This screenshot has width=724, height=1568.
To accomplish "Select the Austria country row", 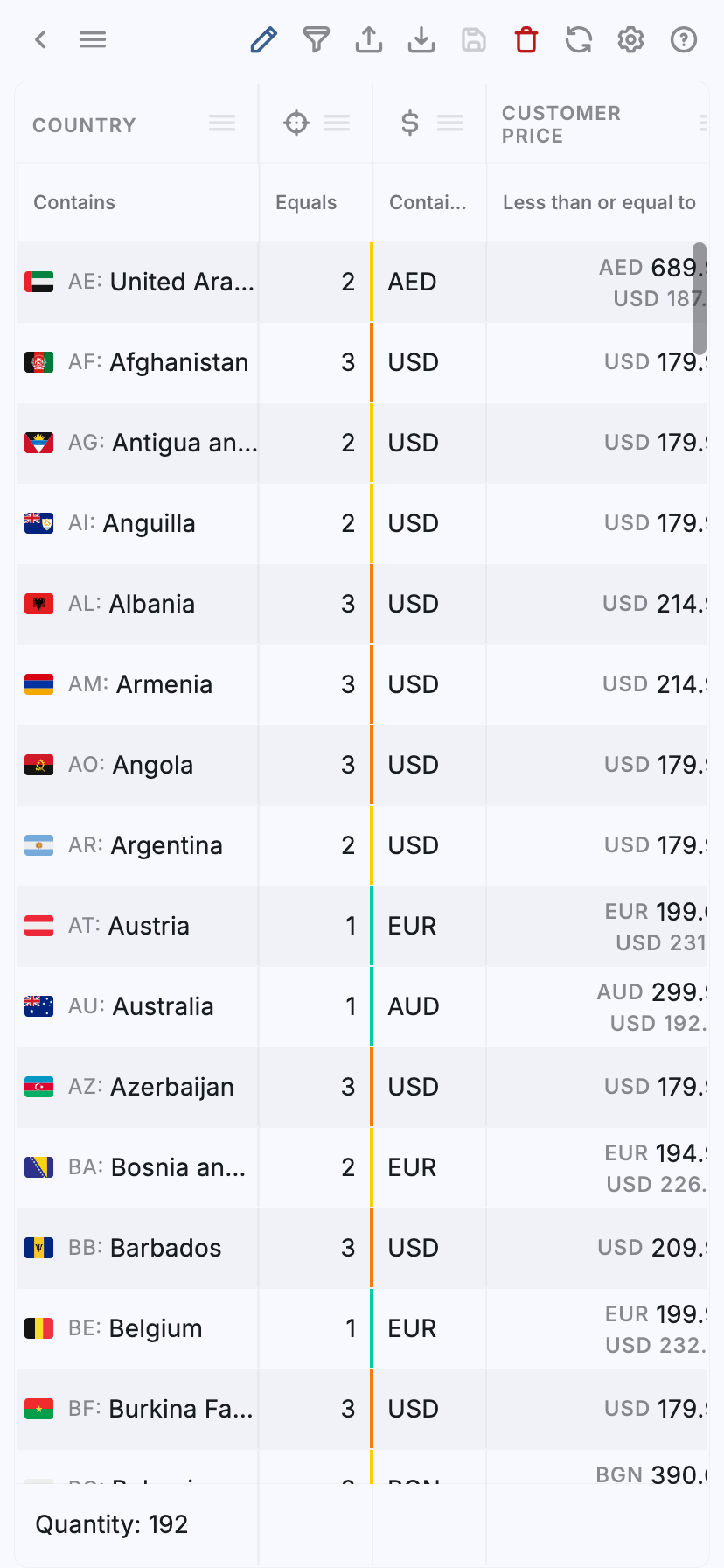I will [149, 927].
